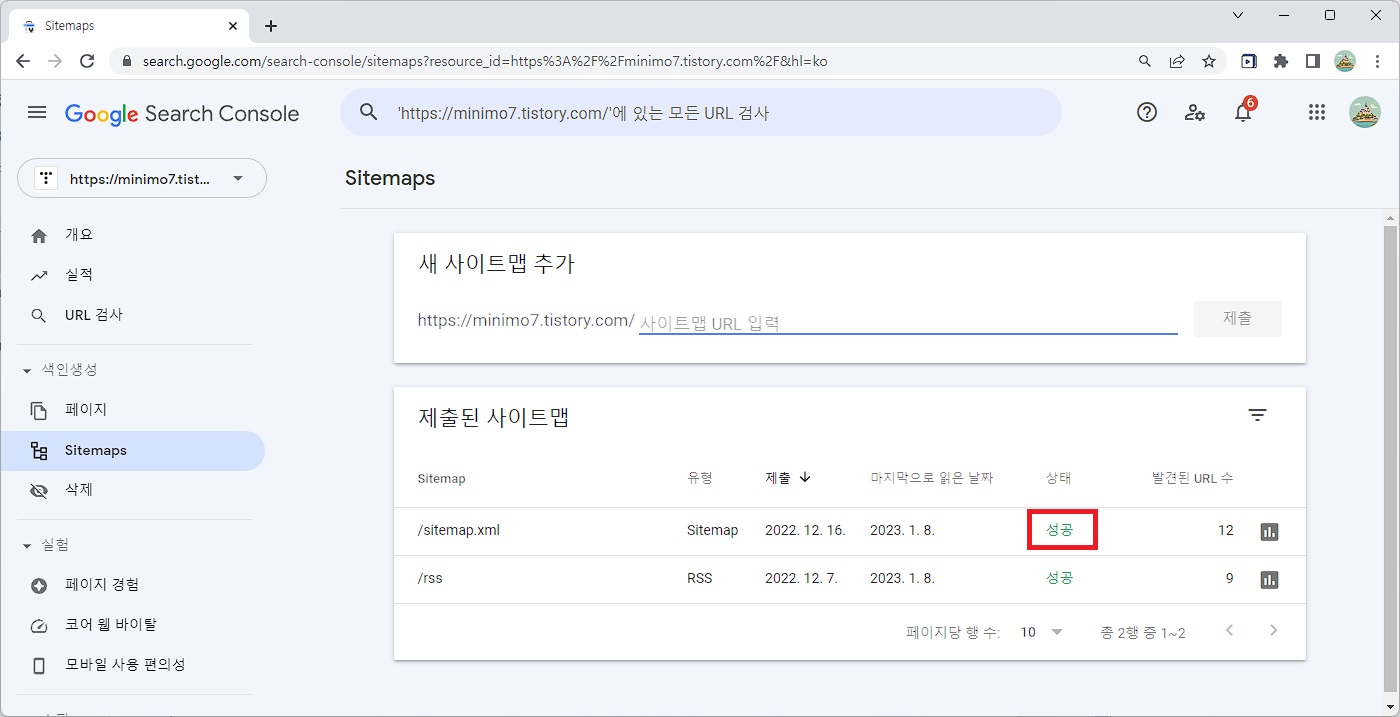Open 실적 in the sidebar

click(133, 275)
